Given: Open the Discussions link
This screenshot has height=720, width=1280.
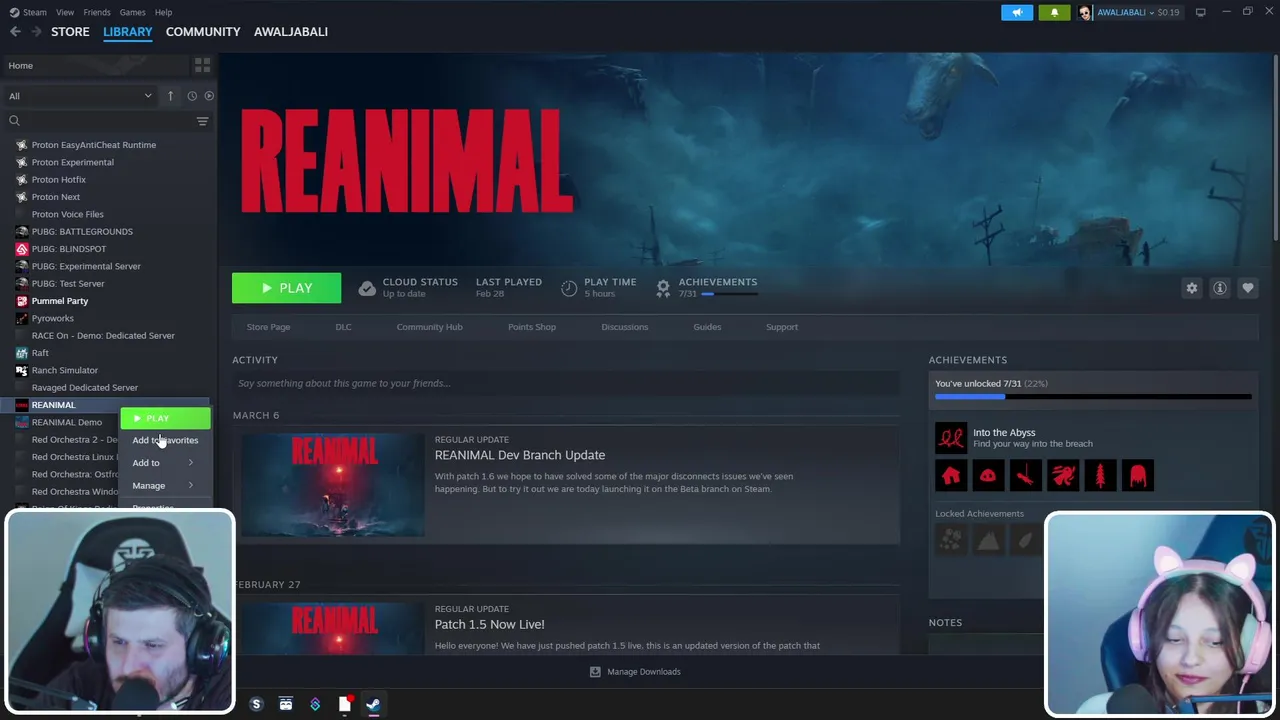Looking at the screenshot, I should tap(625, 327).
